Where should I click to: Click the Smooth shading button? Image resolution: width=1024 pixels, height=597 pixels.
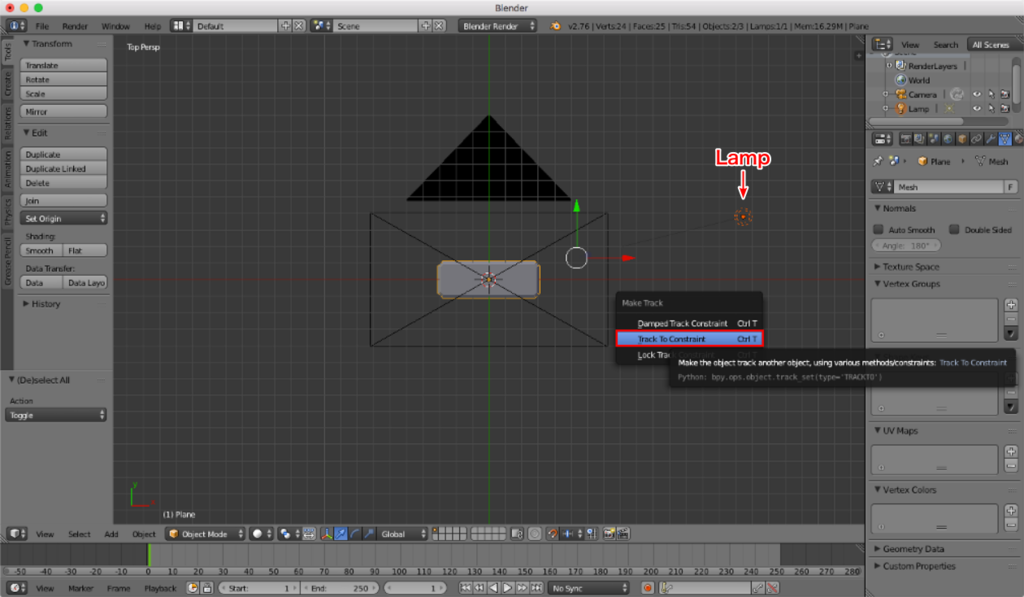[x=41, y=251]
